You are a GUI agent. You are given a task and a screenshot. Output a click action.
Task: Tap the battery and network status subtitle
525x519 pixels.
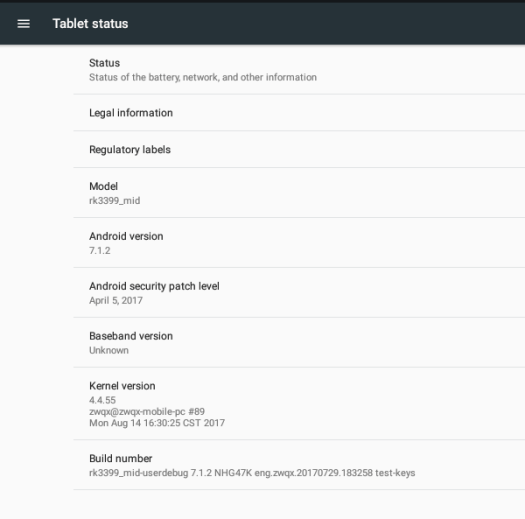[203, 77]
